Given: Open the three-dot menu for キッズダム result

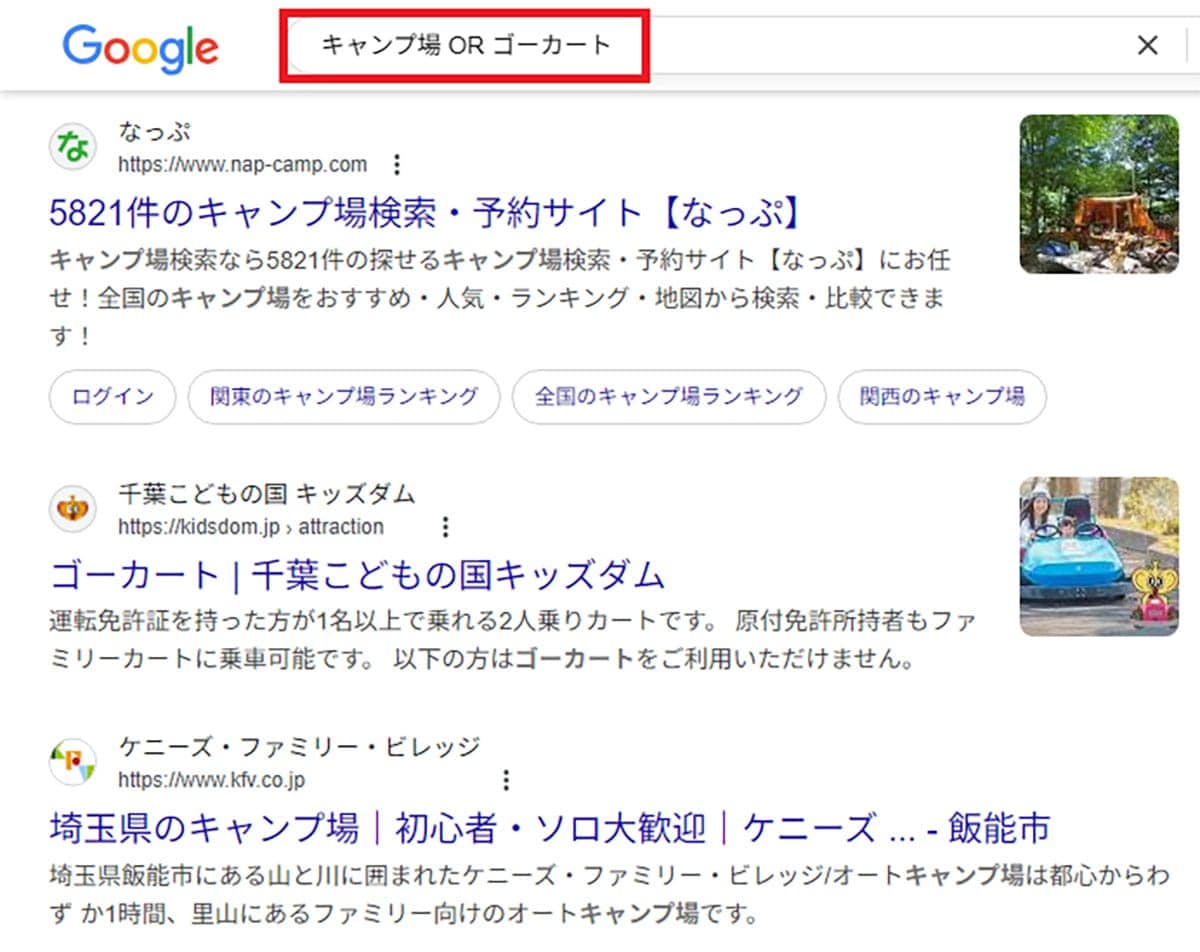Looking at the screenshot, I should (444, 527).
